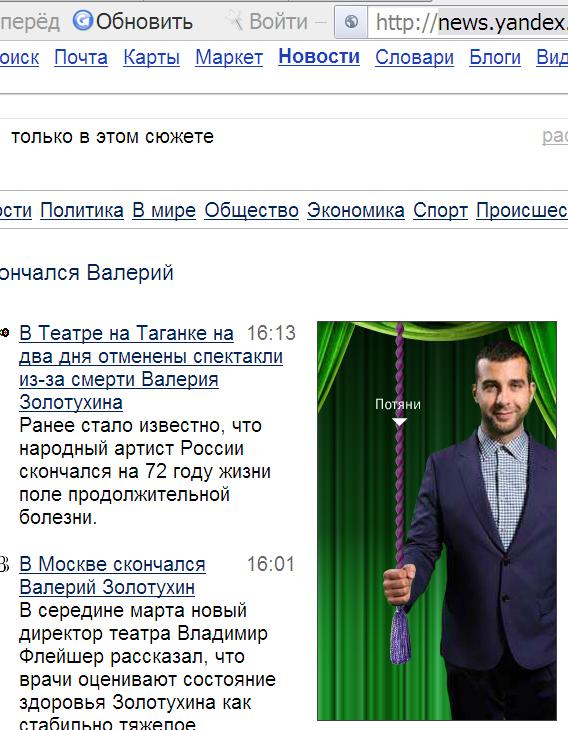Open the Карты service link

click(152, 58)
